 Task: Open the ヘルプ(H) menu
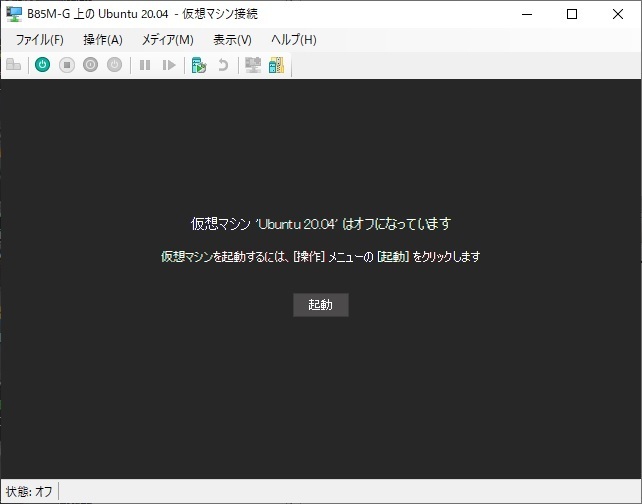[294, 39]
